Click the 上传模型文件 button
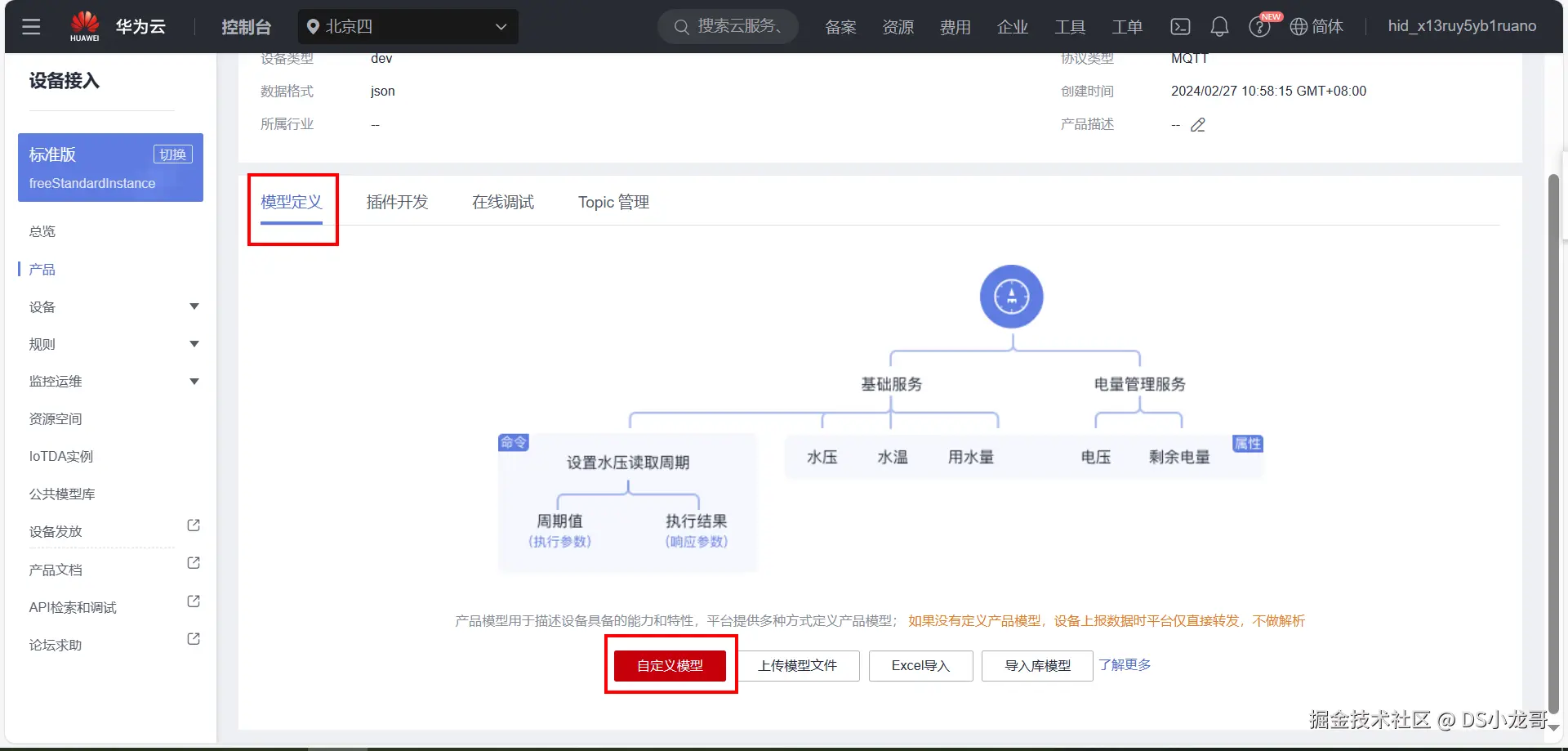Viewport: 1568px width, 751px height. 797,666
